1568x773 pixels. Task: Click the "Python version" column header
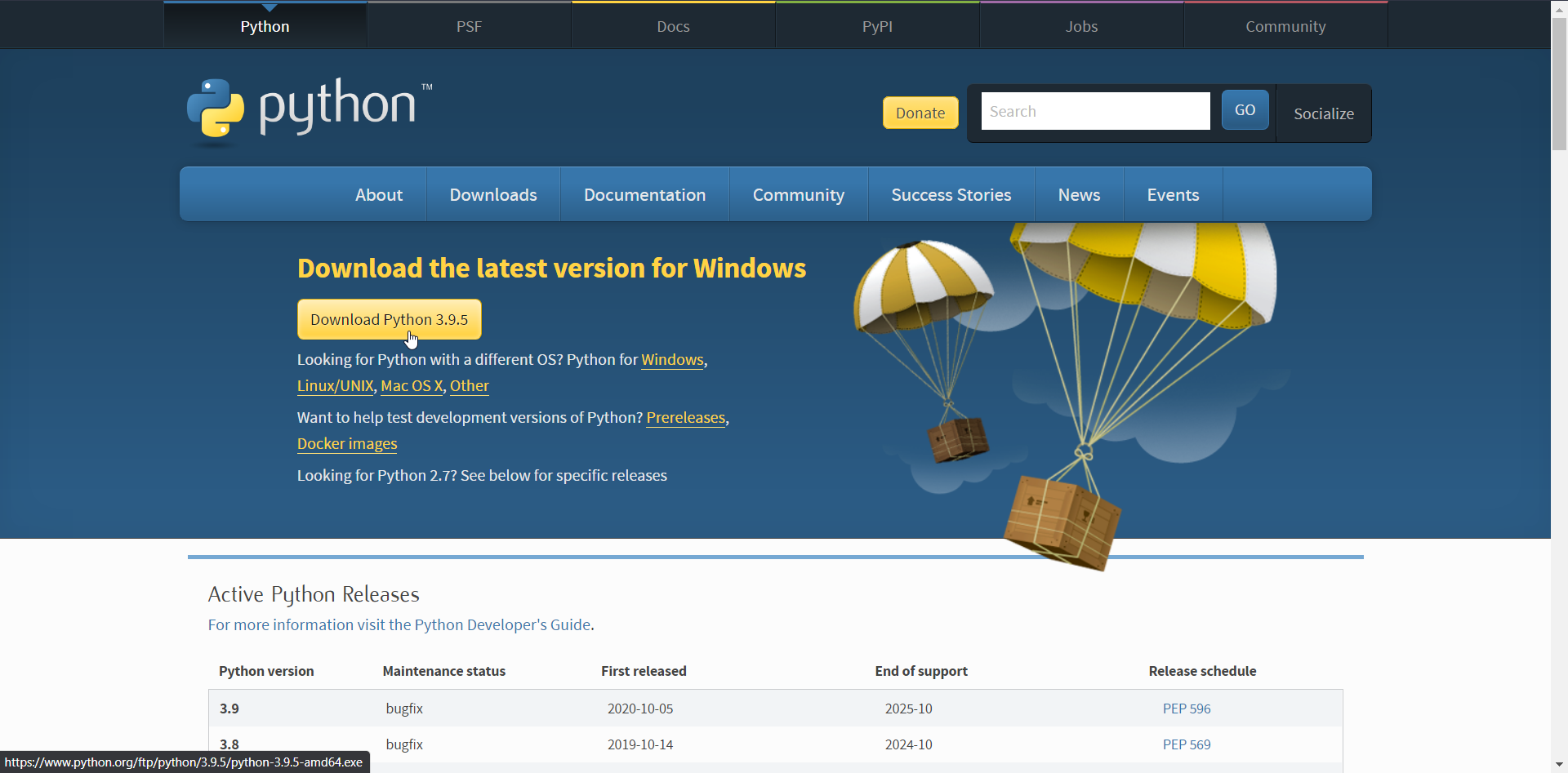pos(266,671)
